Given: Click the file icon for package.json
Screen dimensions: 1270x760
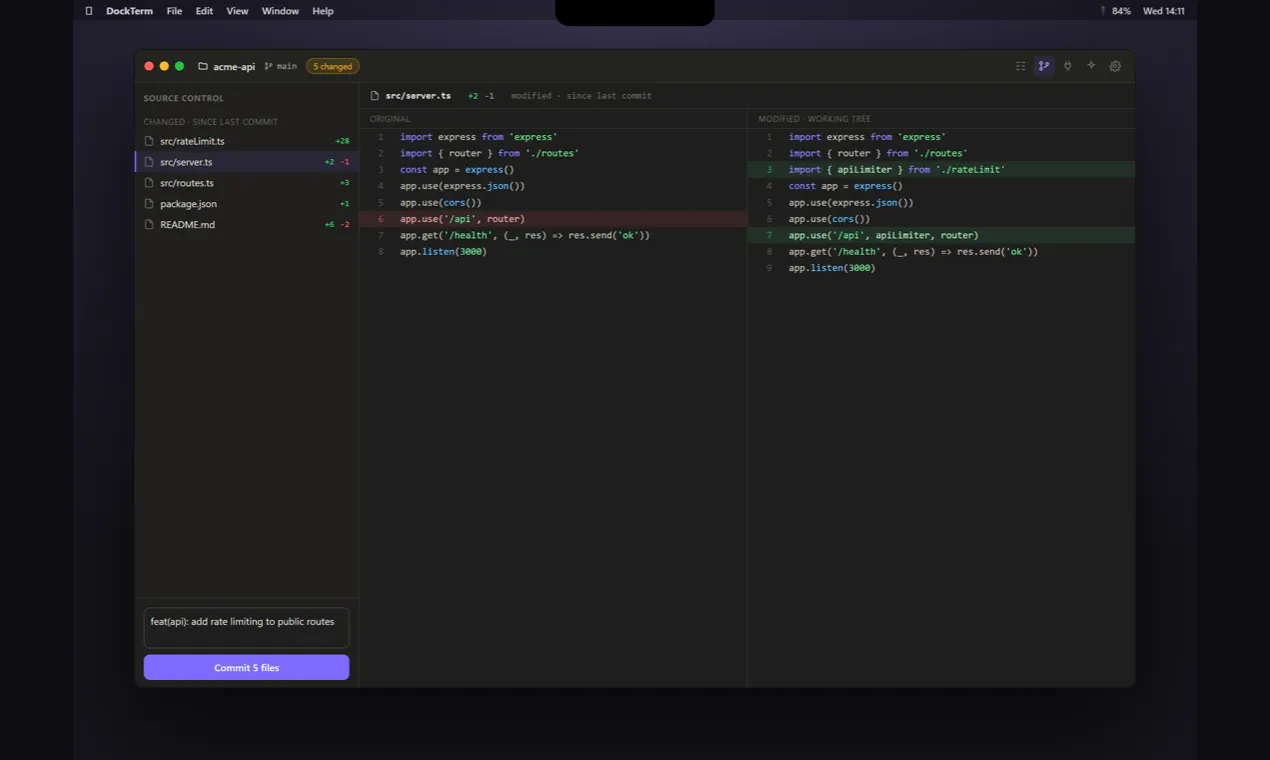Looking at the screenshot, I should (x=149, y=204).
